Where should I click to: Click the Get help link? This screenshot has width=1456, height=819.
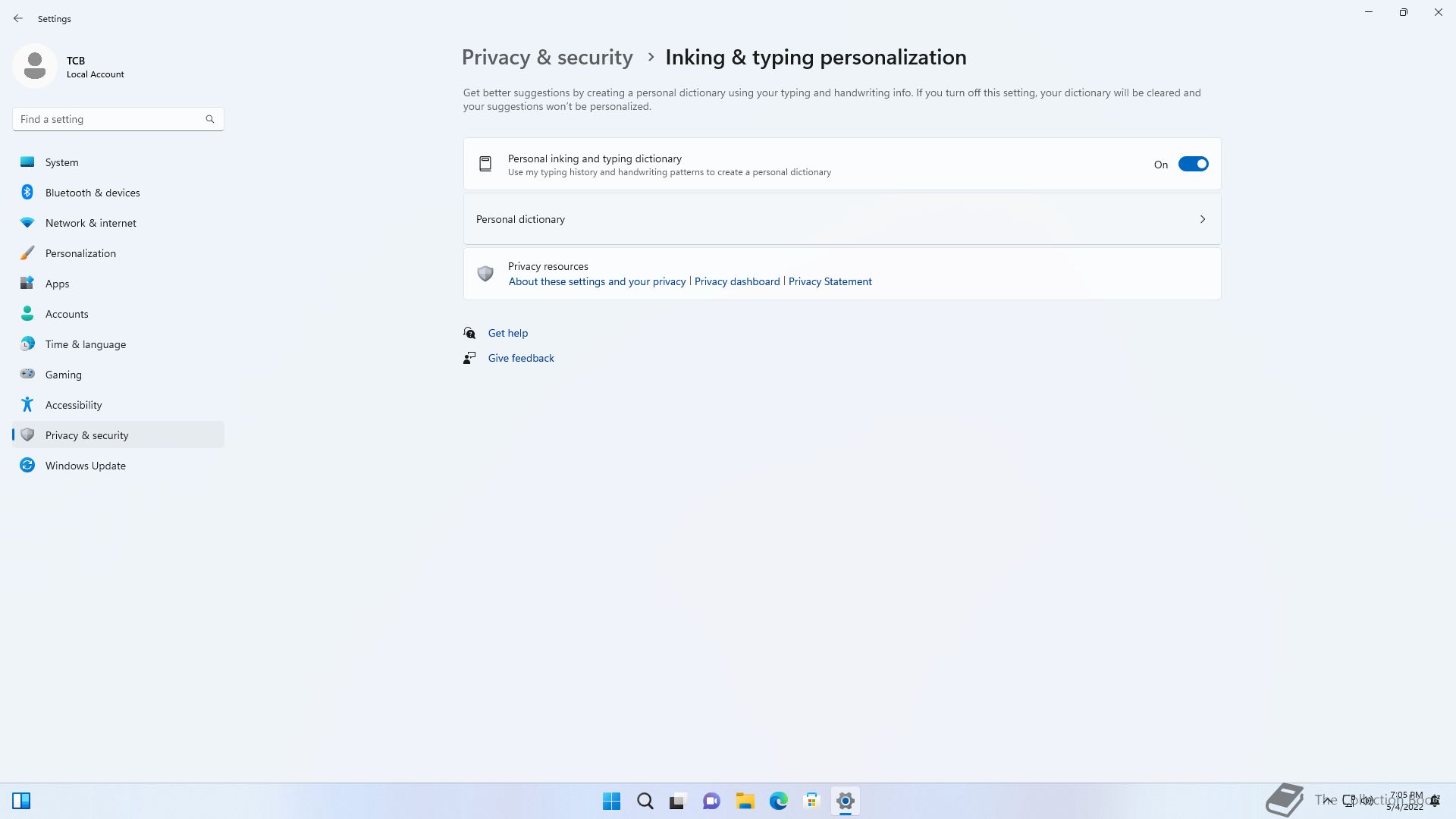(508, 333)
